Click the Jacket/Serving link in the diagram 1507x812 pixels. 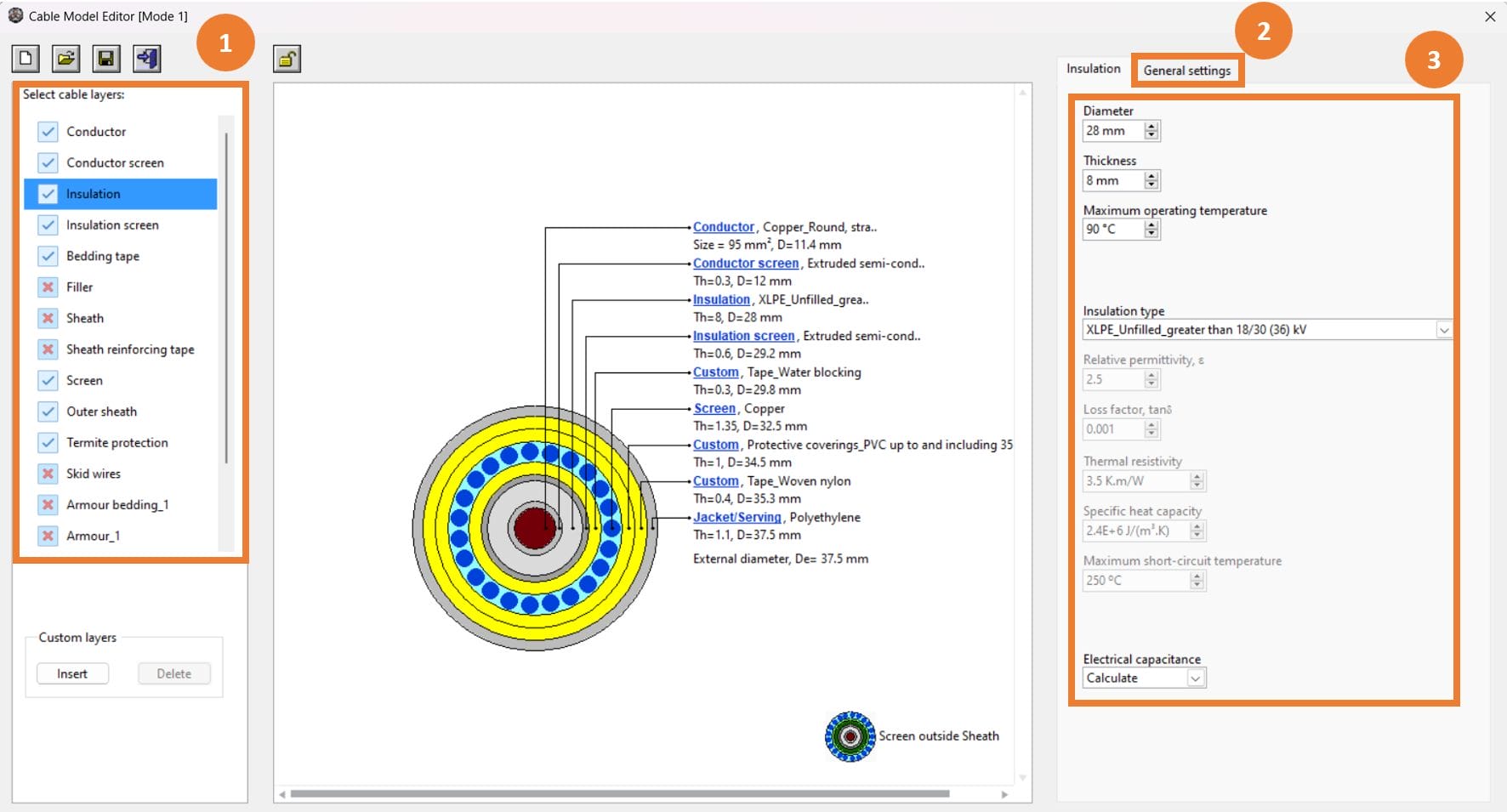click(x=736, y=517)
